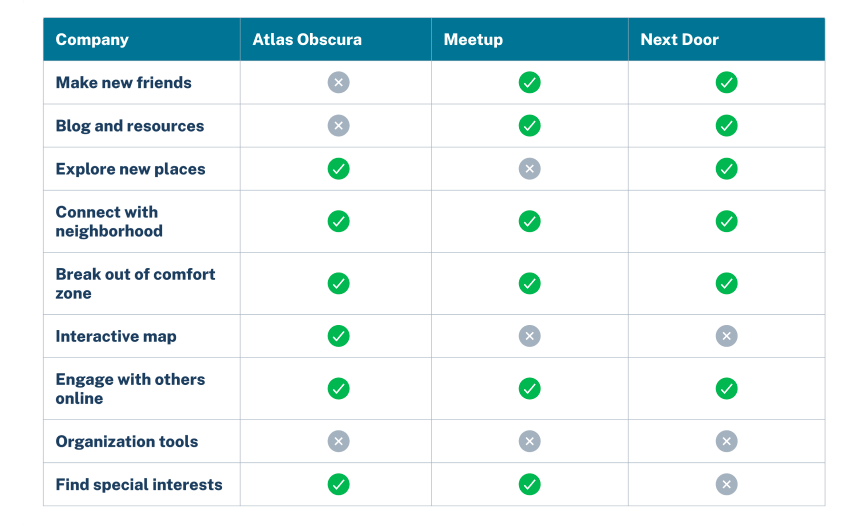The image size is (855, 525).
Task: Click Meetup's check for Break out of comfort zone
Action: tap(529, 283)
